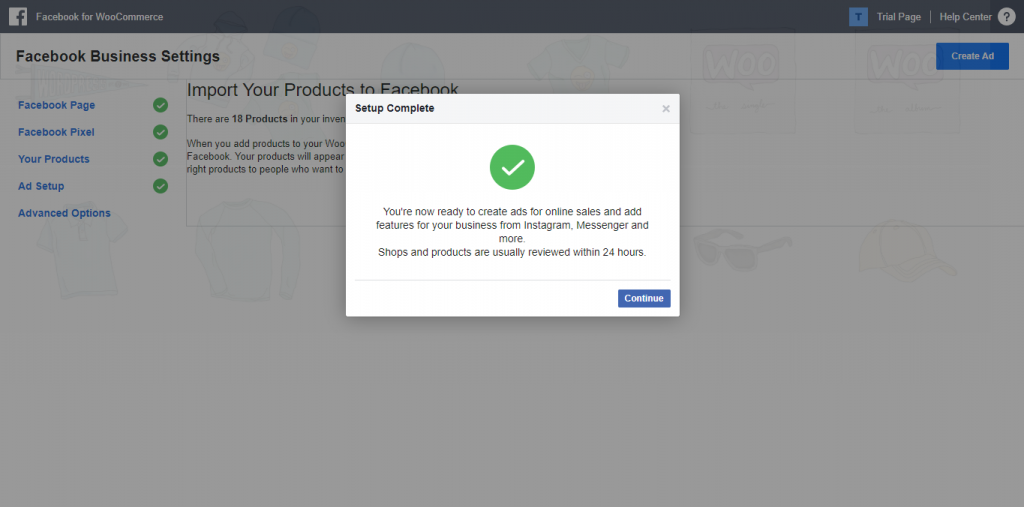Click the Trial Page avatar icon
The height and width of the screenshot is (507, 1024).
pos(858,17)
